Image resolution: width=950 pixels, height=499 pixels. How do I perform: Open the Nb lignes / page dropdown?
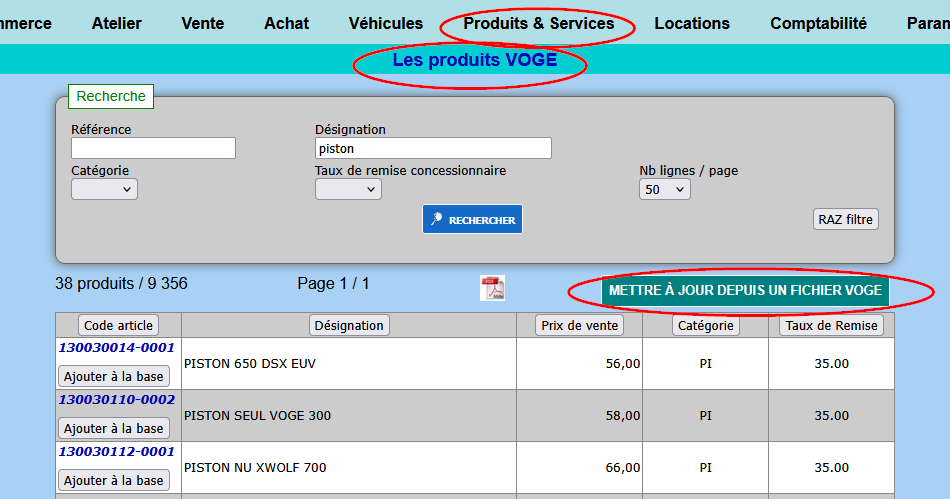coord(664,189)
